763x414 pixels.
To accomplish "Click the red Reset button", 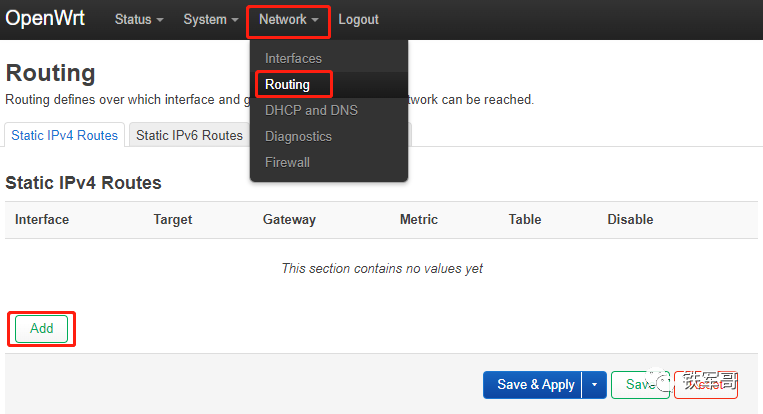I will tap(706, 385).
